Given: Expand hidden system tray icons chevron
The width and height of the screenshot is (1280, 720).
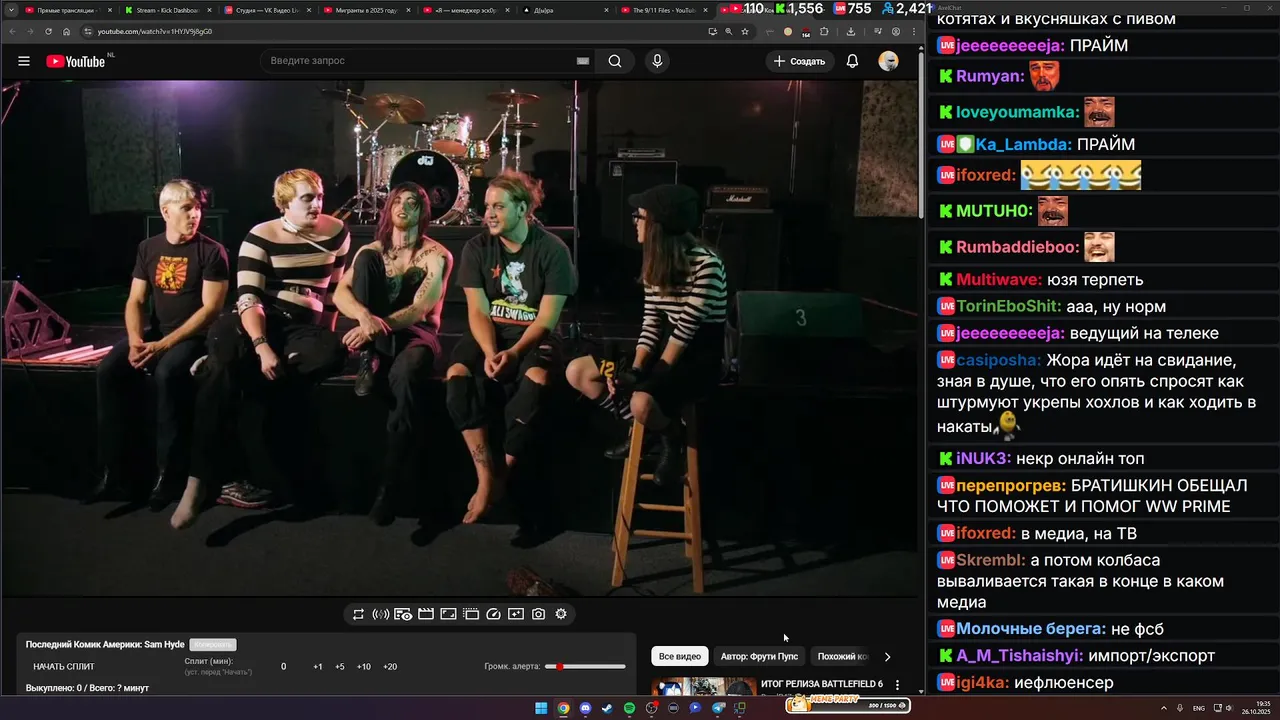Looking at the screenshot, I should [1164, 708].
